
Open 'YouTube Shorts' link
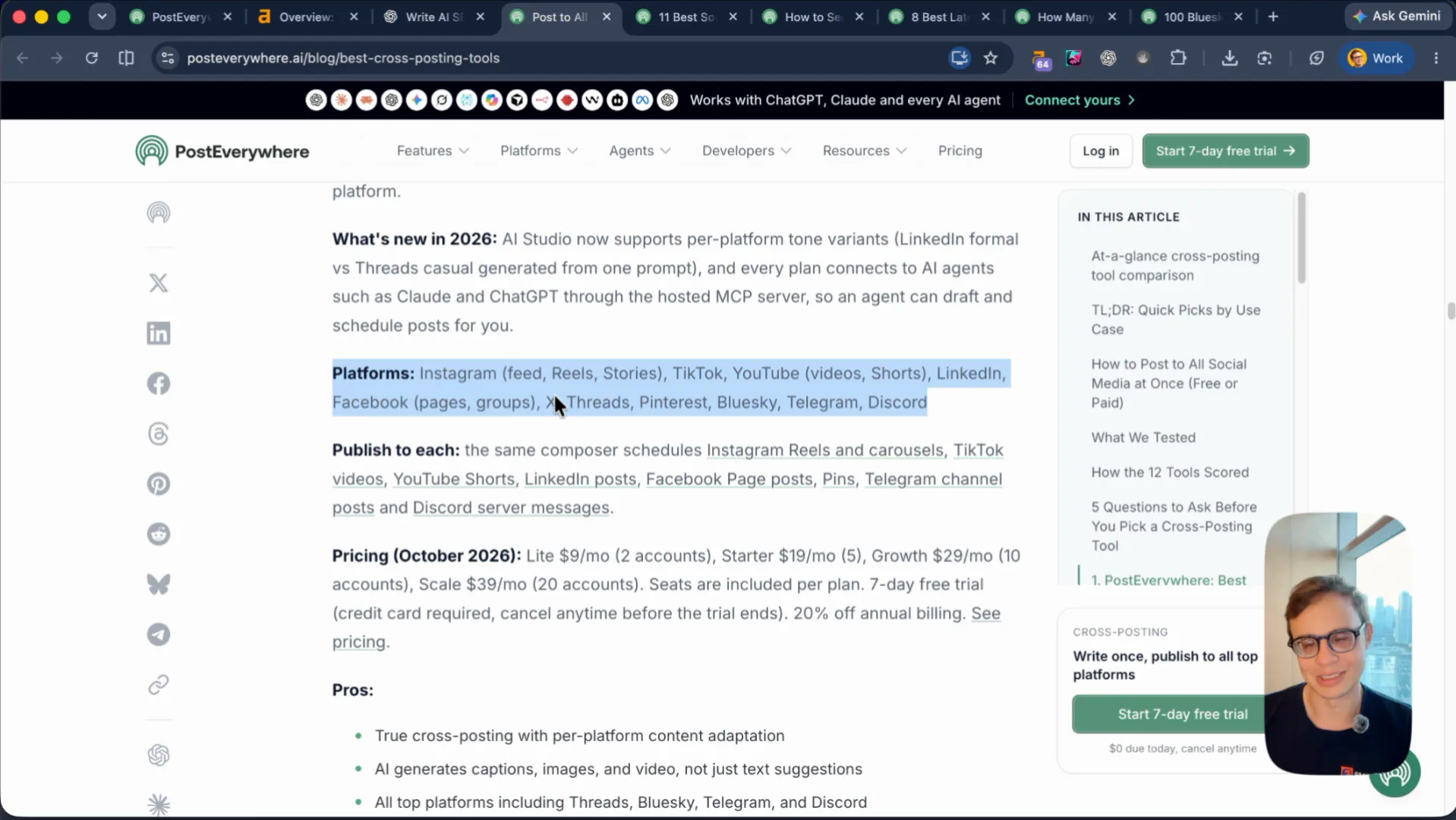[454, 479]
